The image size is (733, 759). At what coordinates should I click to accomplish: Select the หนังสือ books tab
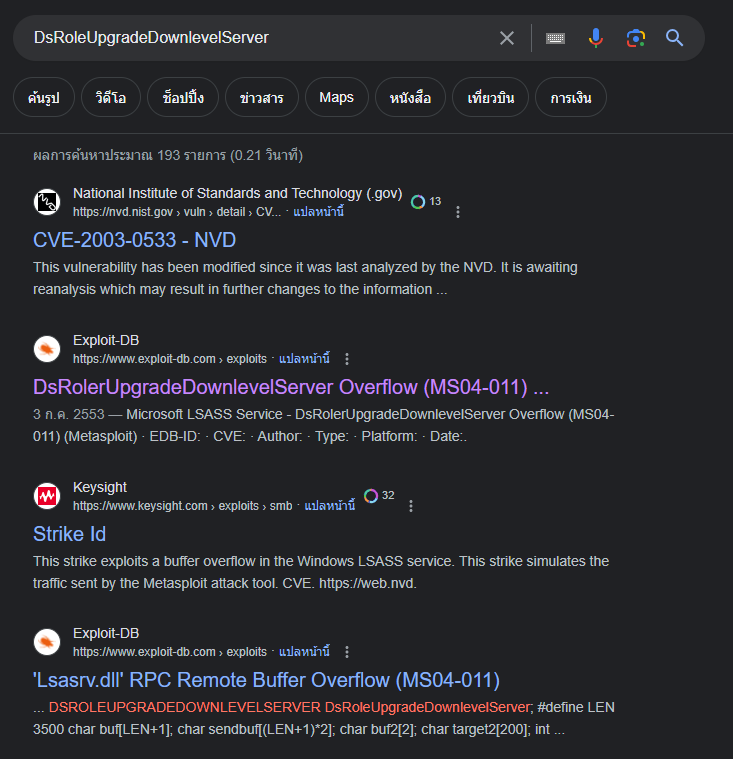(410, 97)
